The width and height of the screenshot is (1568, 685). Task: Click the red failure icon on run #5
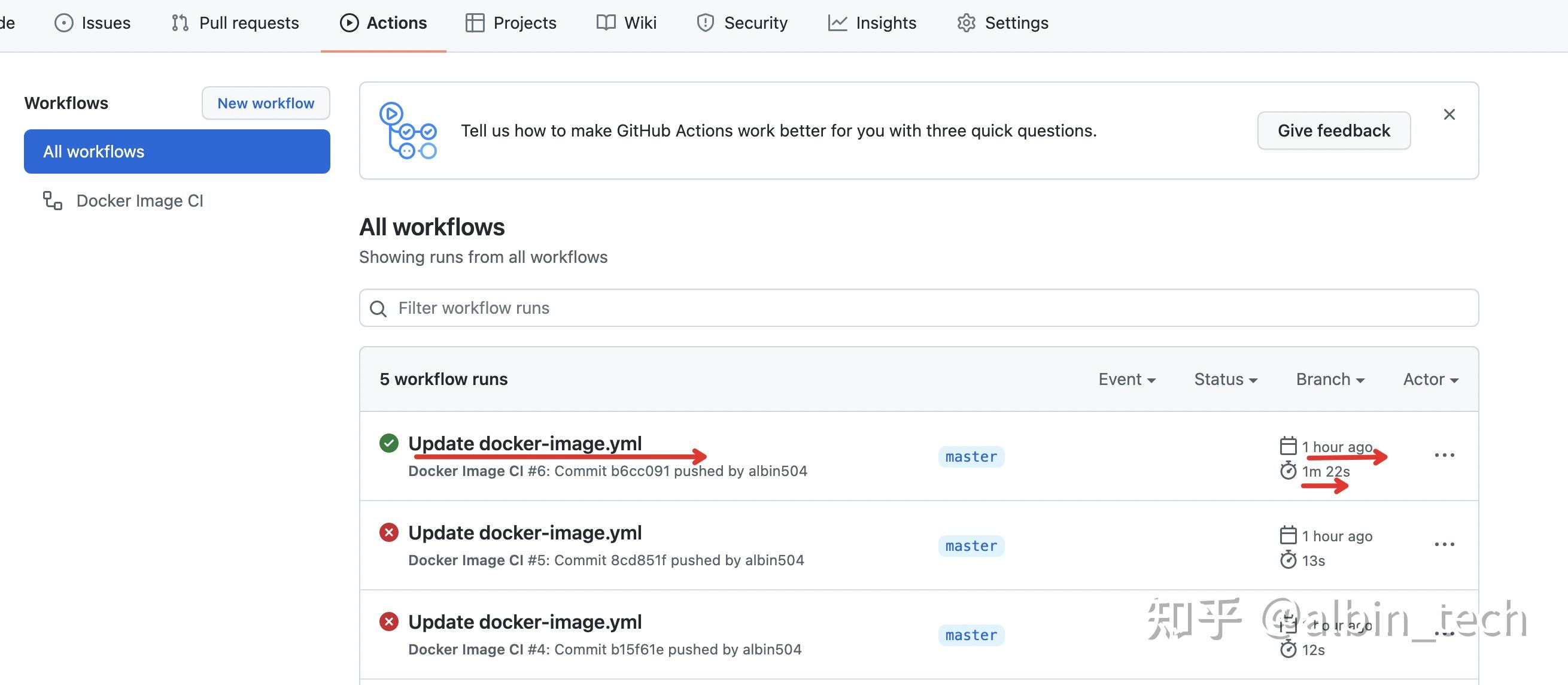pyautogui.click(x=390, y=532)
